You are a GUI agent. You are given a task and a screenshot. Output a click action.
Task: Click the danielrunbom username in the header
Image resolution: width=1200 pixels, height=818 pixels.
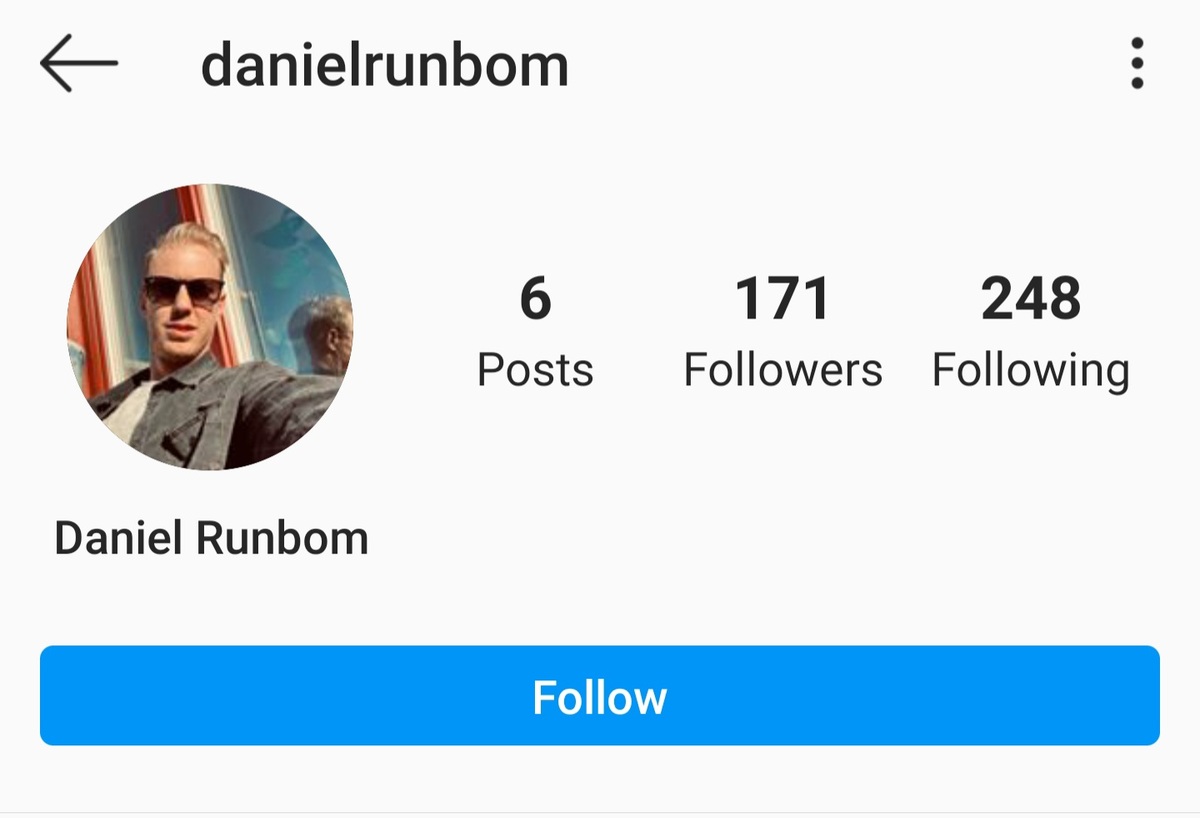pos(385,64)
